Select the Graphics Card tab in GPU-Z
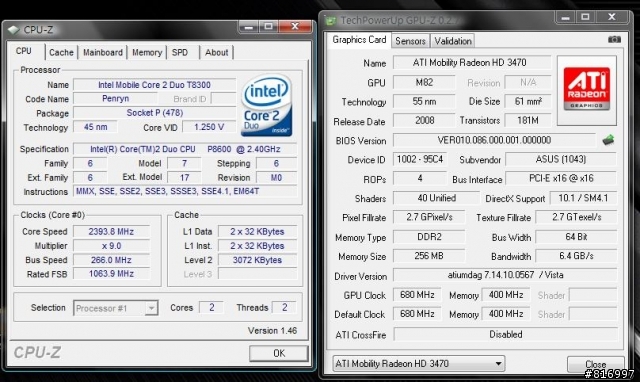 pos(359,40)
